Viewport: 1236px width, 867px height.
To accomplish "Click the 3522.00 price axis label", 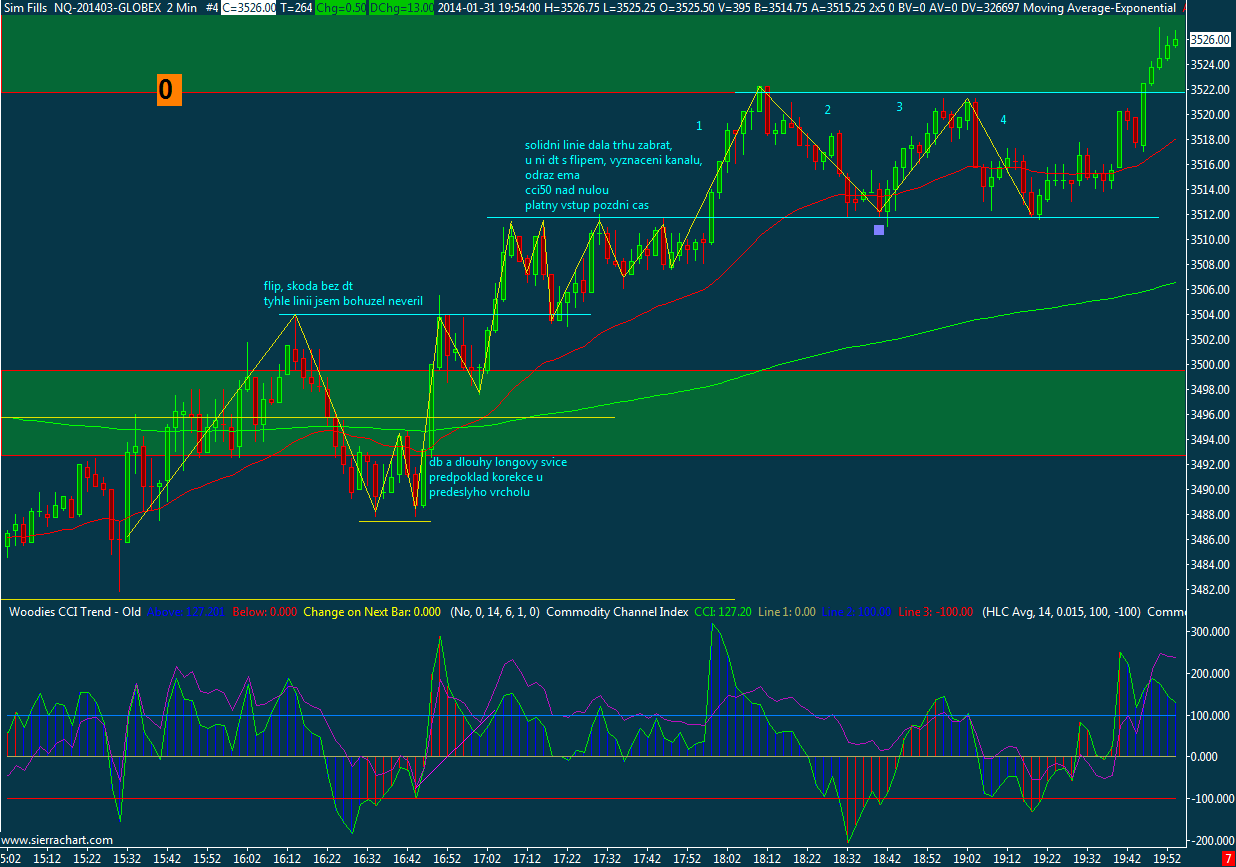I will click(x=1210, y=90).
